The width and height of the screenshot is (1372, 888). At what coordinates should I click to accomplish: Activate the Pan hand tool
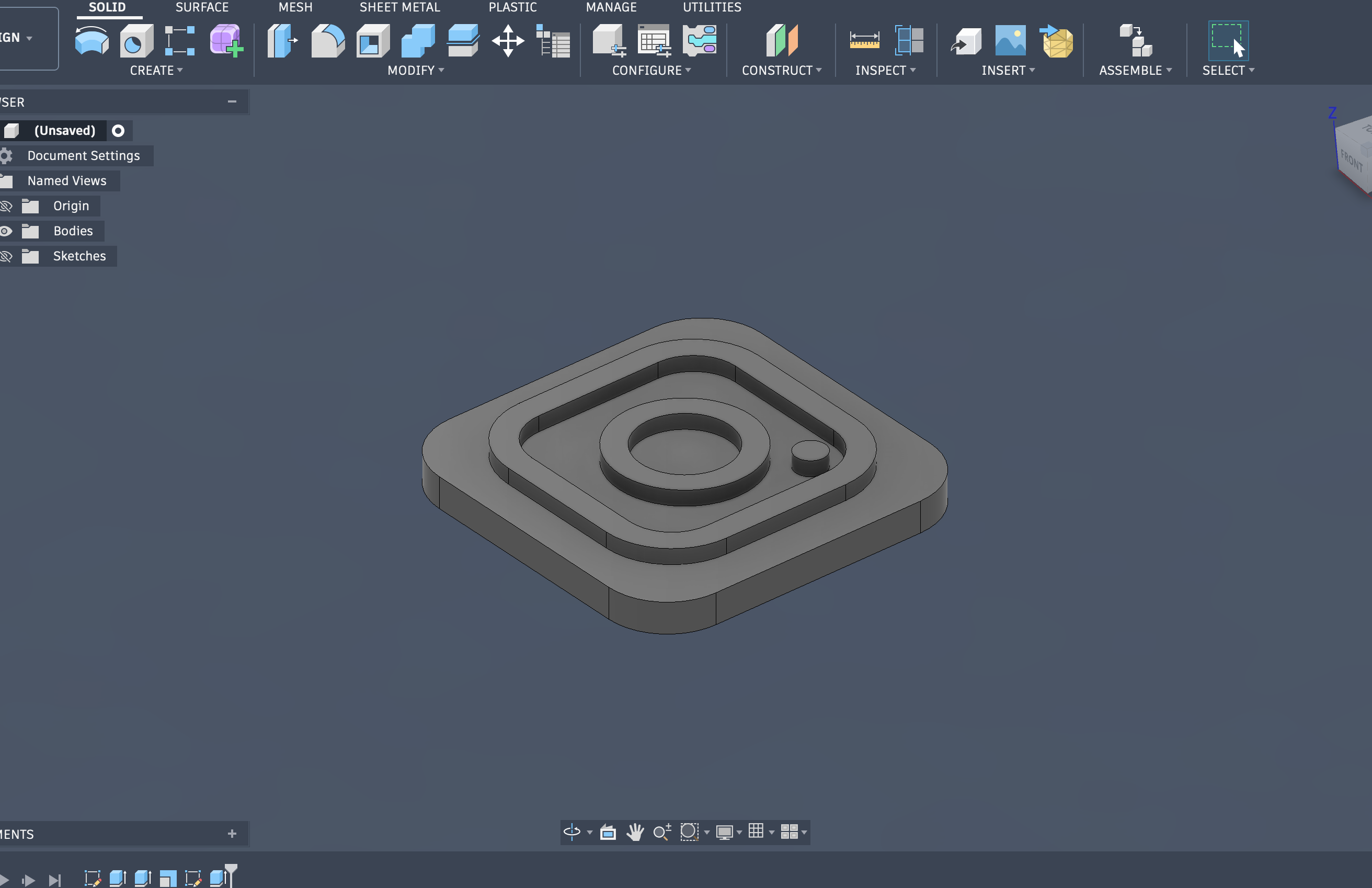tap(635, 832)
